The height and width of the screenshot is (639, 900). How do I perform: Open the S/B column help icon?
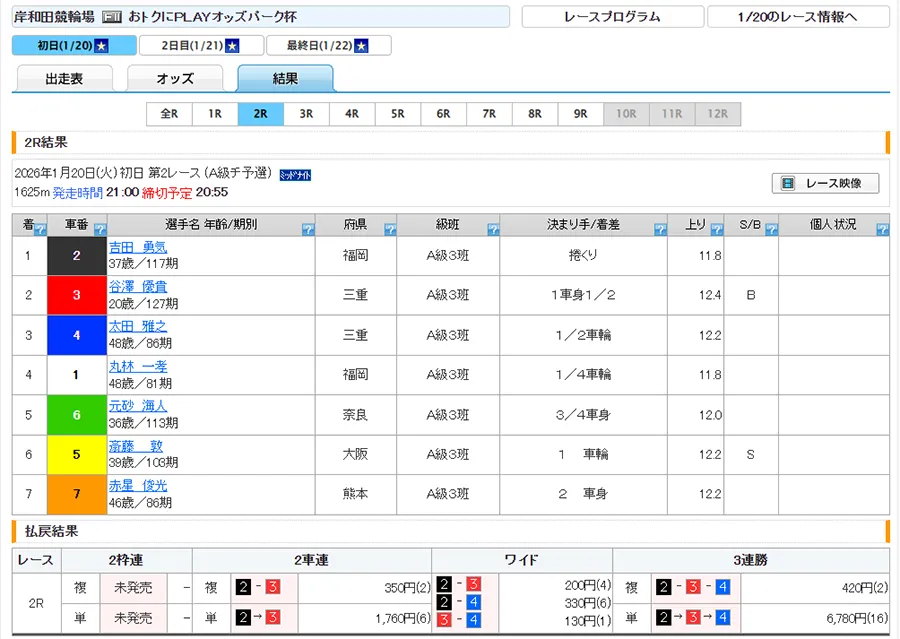point(770,230)
